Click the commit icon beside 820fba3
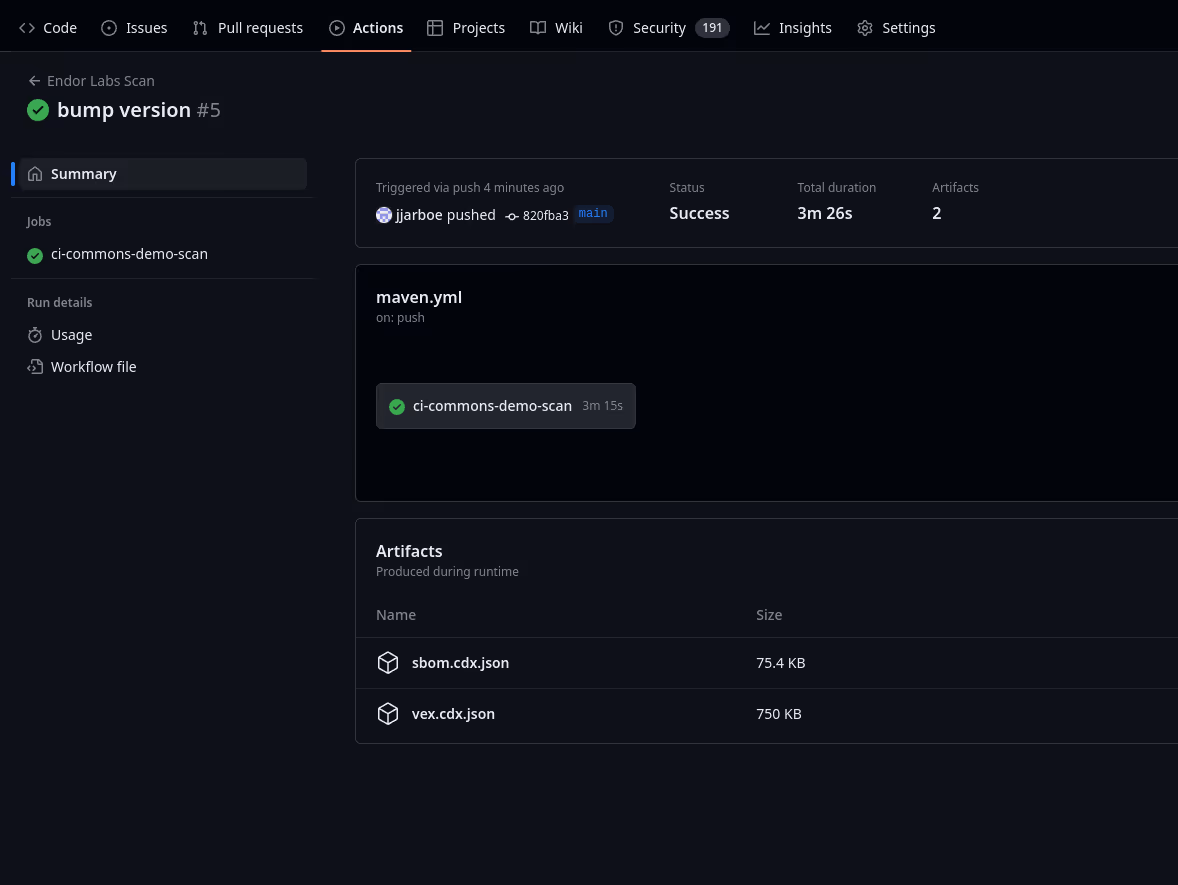This screenshot has height=885, width=1178. point(512,216)
